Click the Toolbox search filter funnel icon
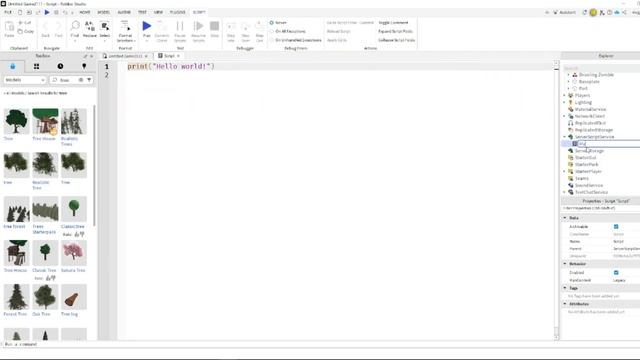Viewport: 640px width, 360px height. click(89, 80)
